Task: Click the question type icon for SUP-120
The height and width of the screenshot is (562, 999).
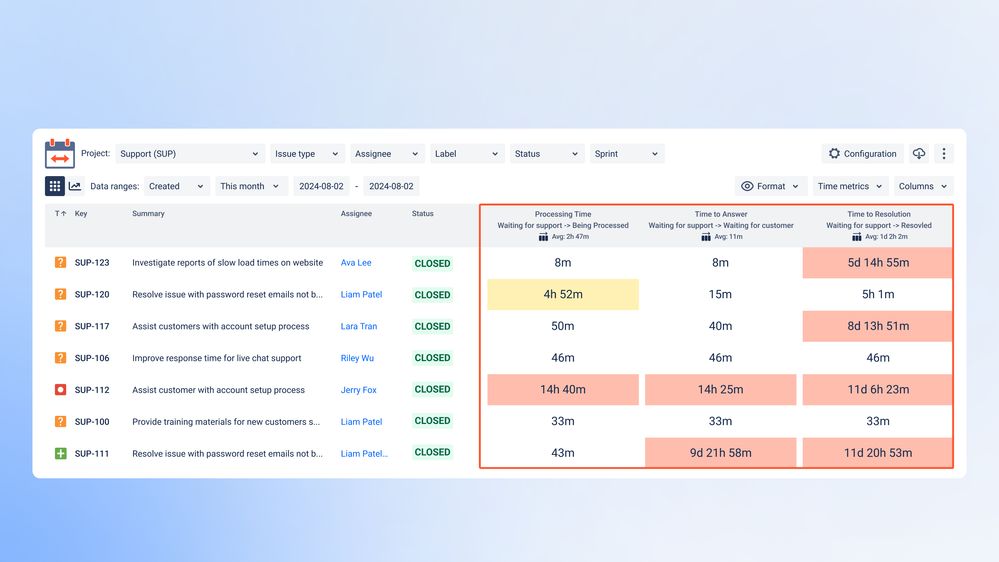Action: (x=61, y=294)
